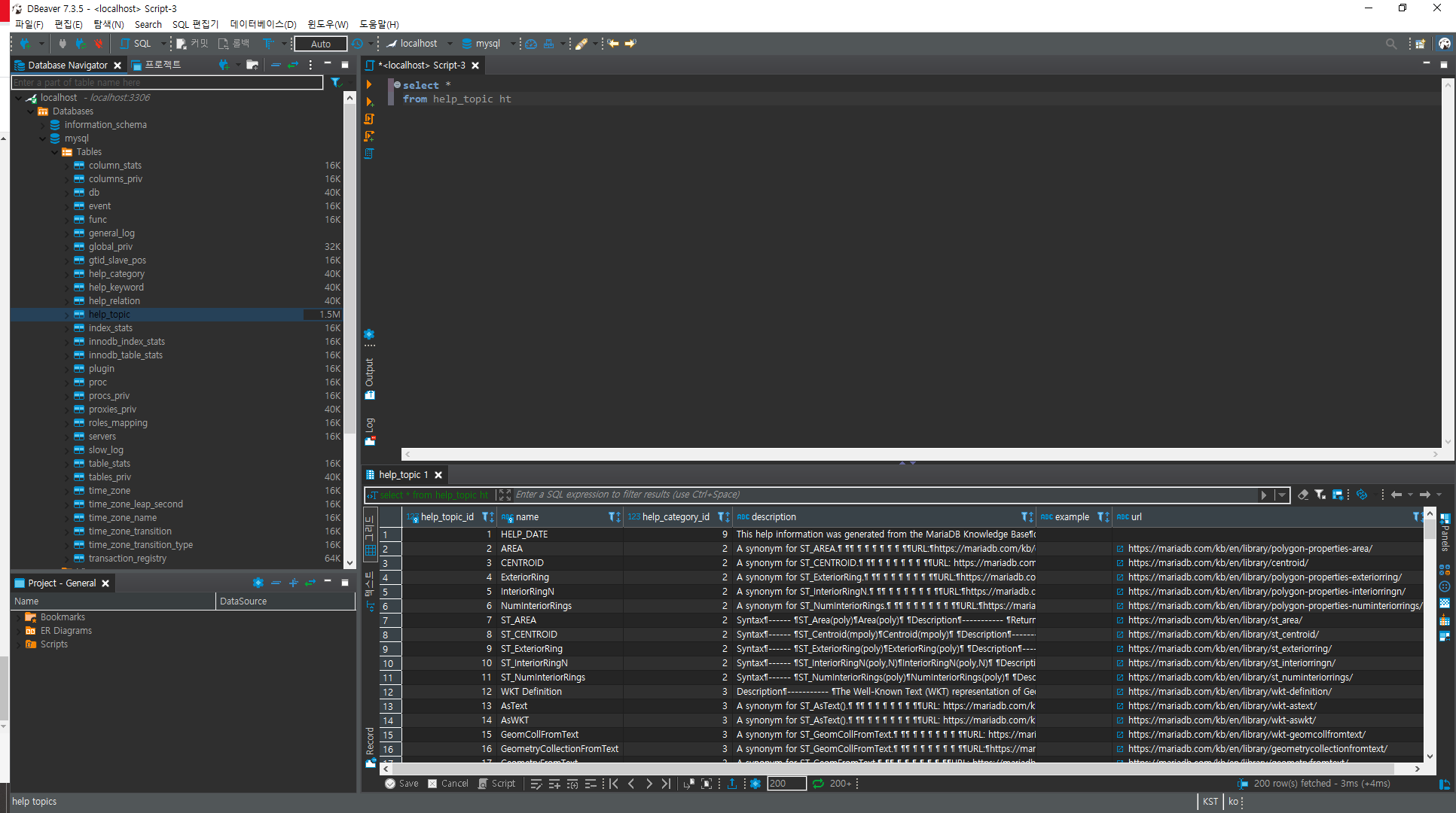This screenshot has height=813, width=1456.
Task: Toggle Link with editor in Database Navigator
Action: coord(293,65)
